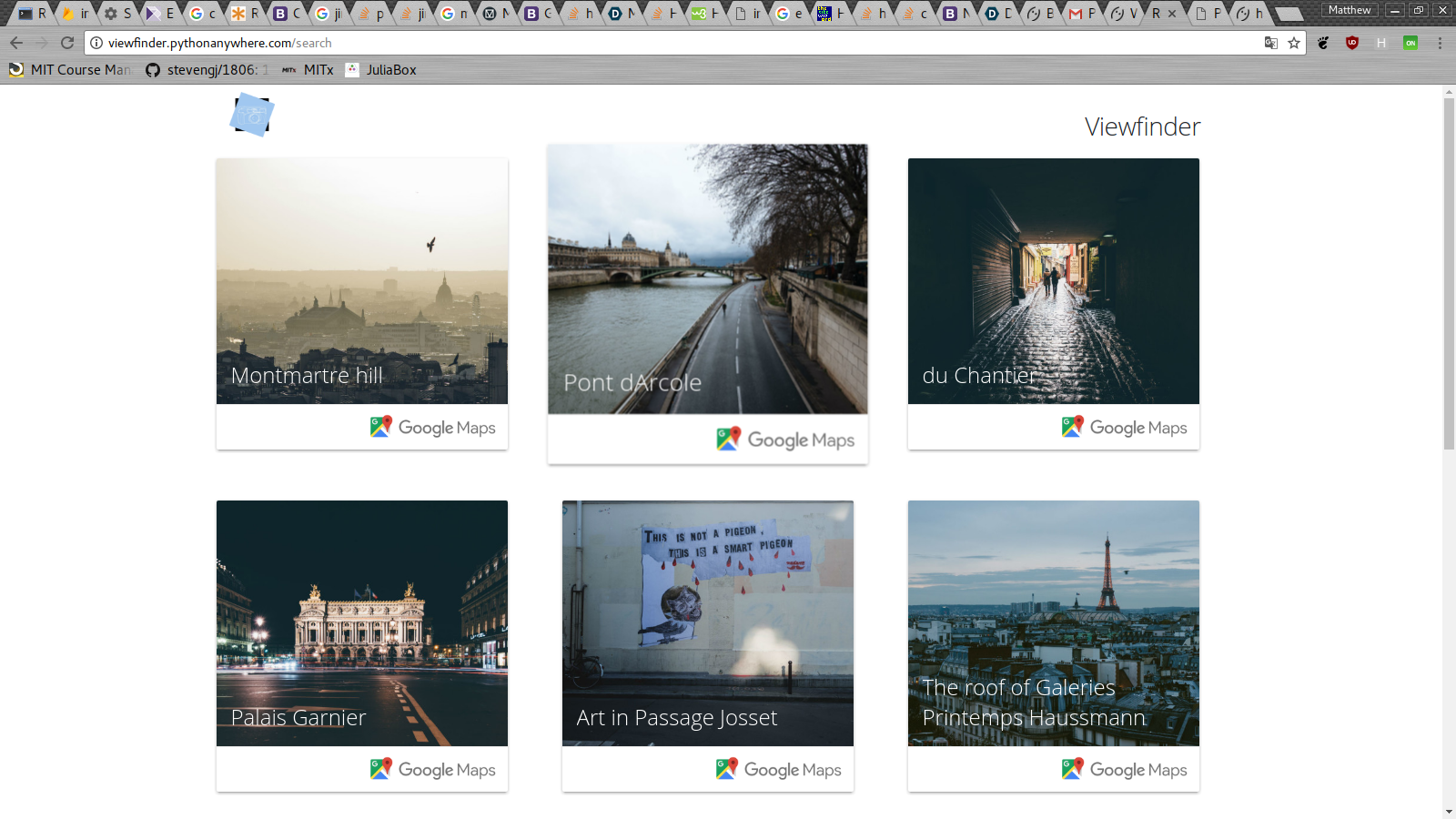Click the scrollbar down arrow
Image resolution: width=1456 pixels, height=819 pixels.
point(1449,812)
